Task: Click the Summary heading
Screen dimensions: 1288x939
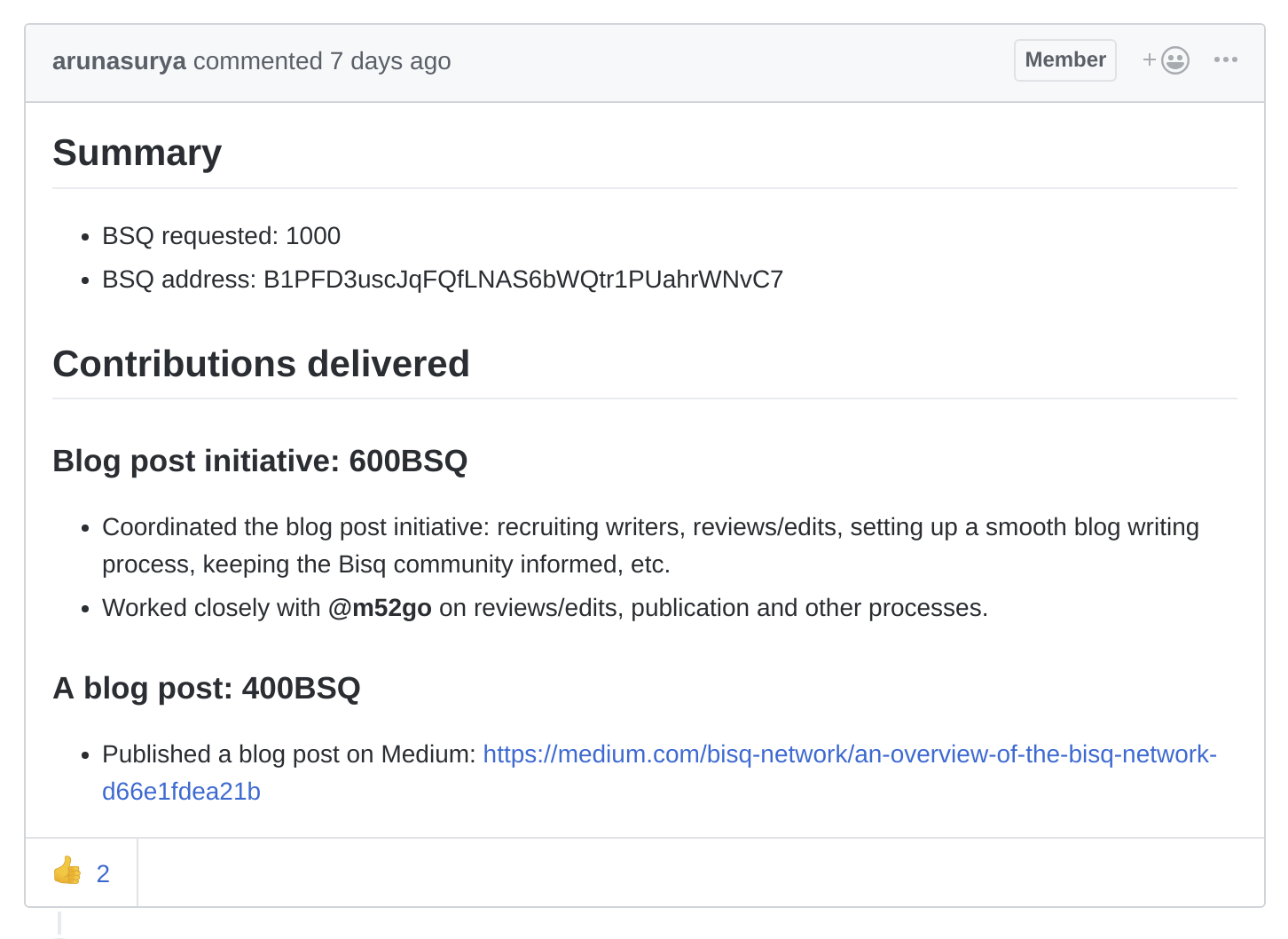Action: click(137, 153)
